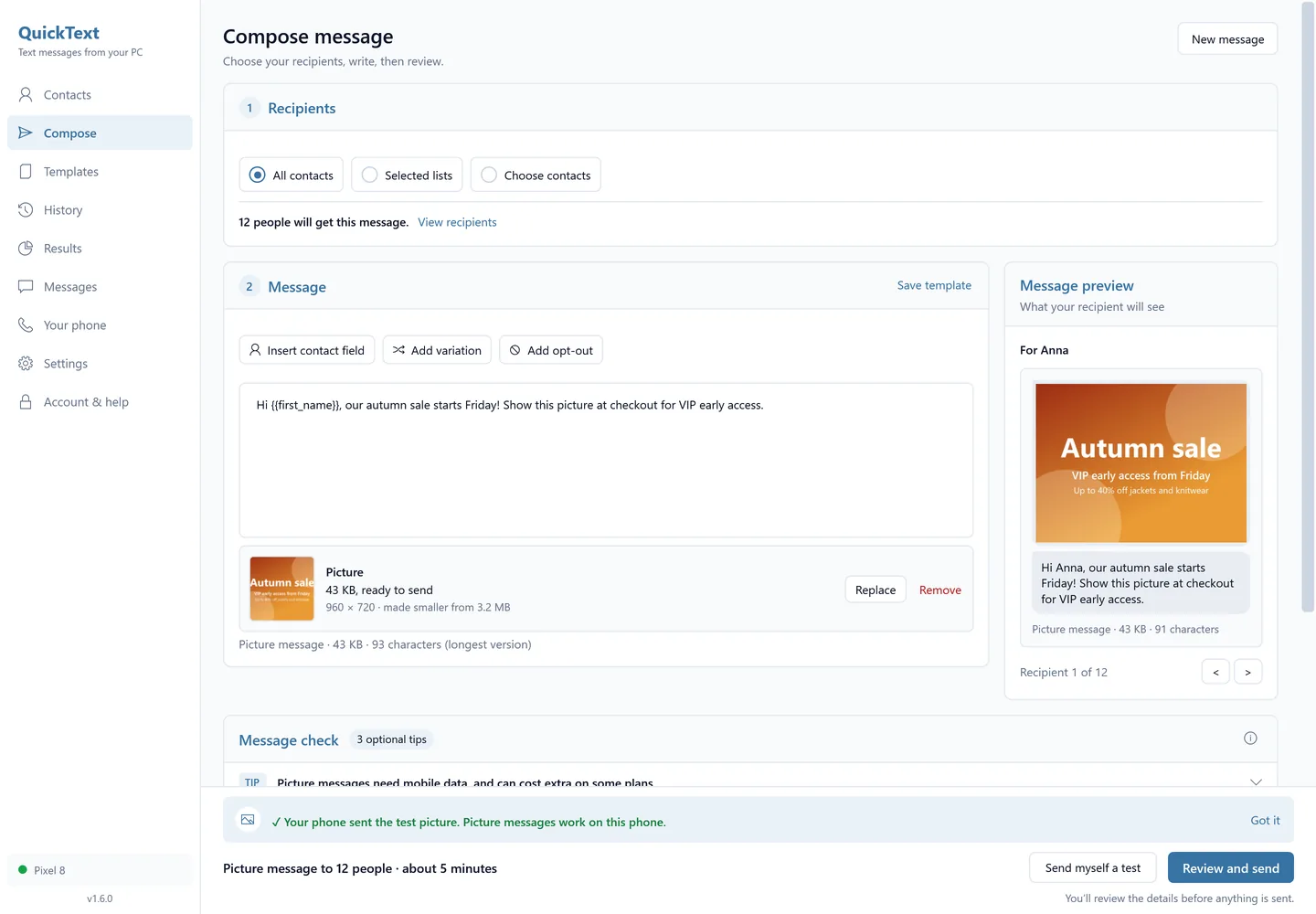Click the Add opt-out button

(x=551, y=350)
